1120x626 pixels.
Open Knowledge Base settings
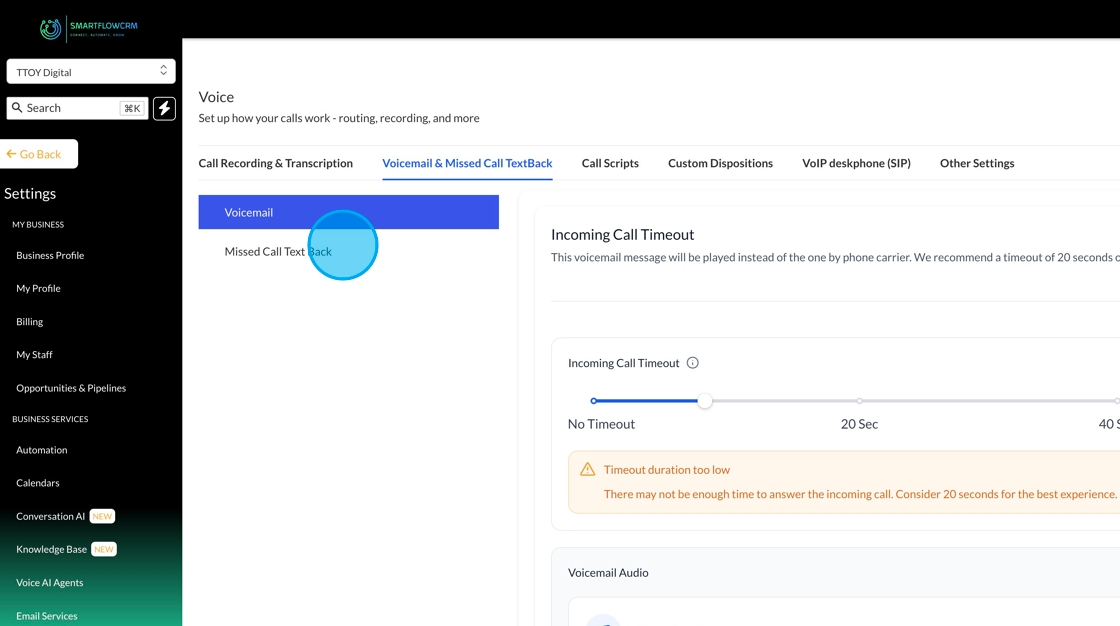click(51, 549)
